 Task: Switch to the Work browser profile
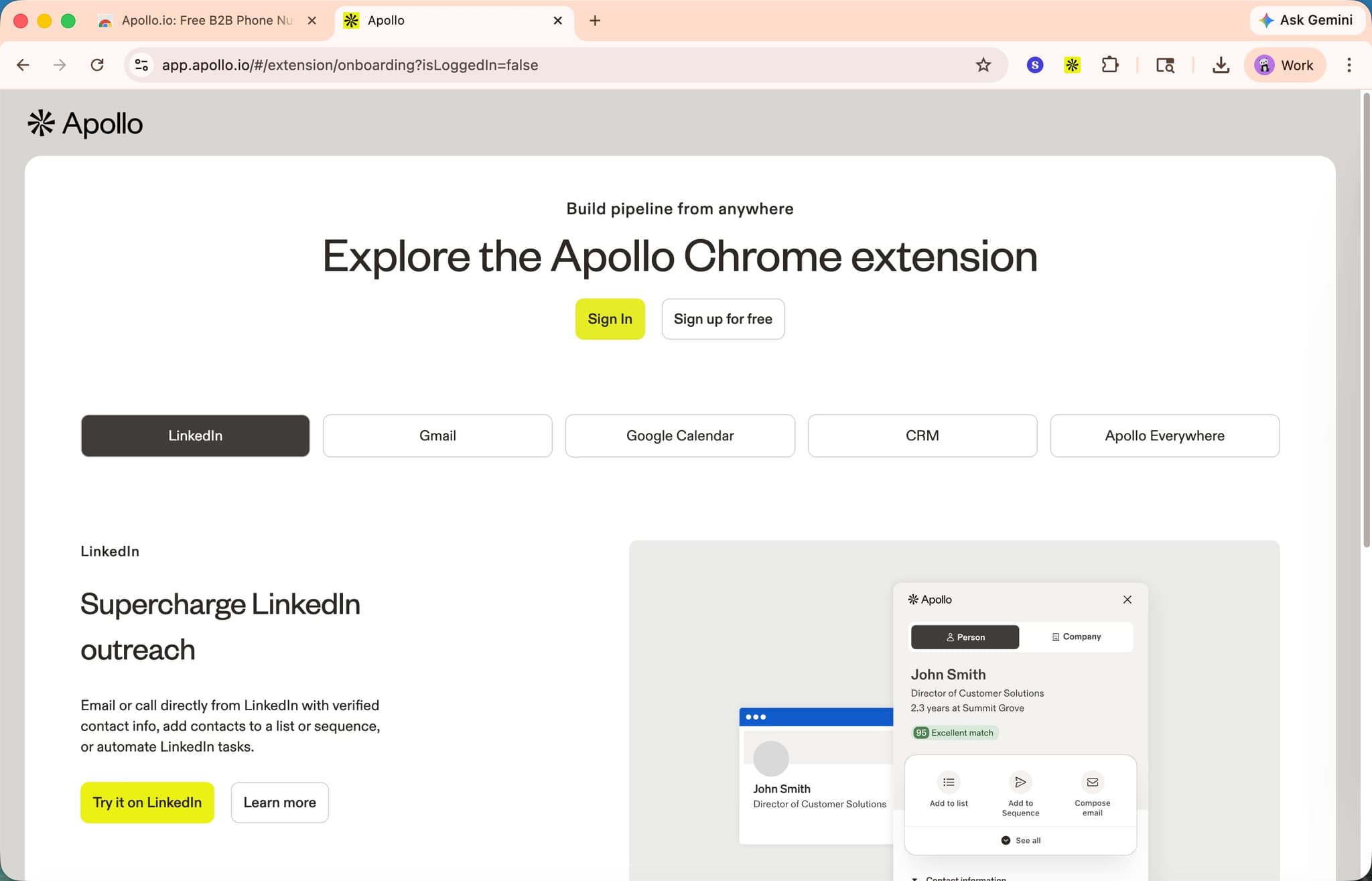point(1285,65)
